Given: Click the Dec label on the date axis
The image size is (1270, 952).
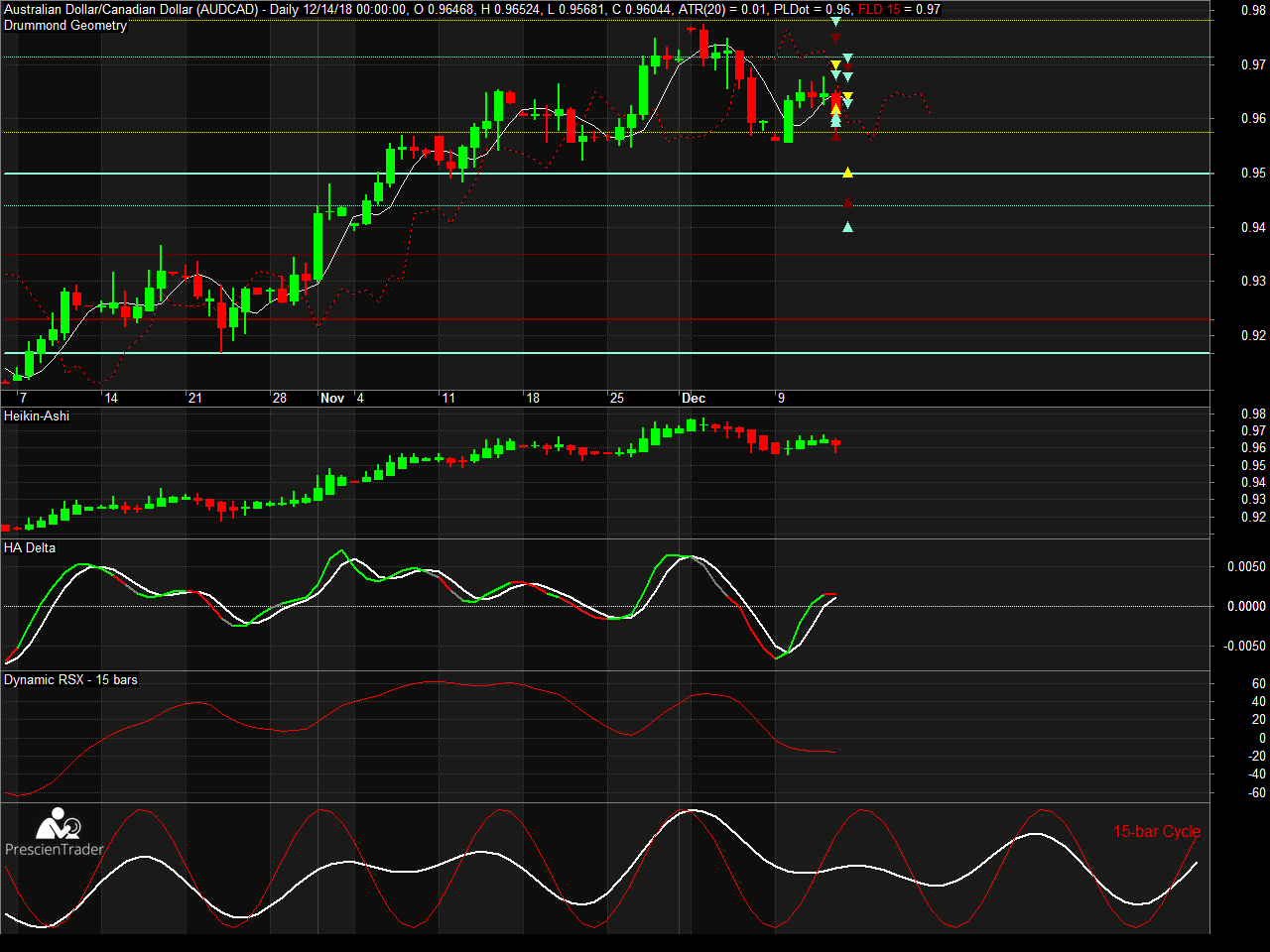Looking at the screenshot, I should click(x=694, y=399).
